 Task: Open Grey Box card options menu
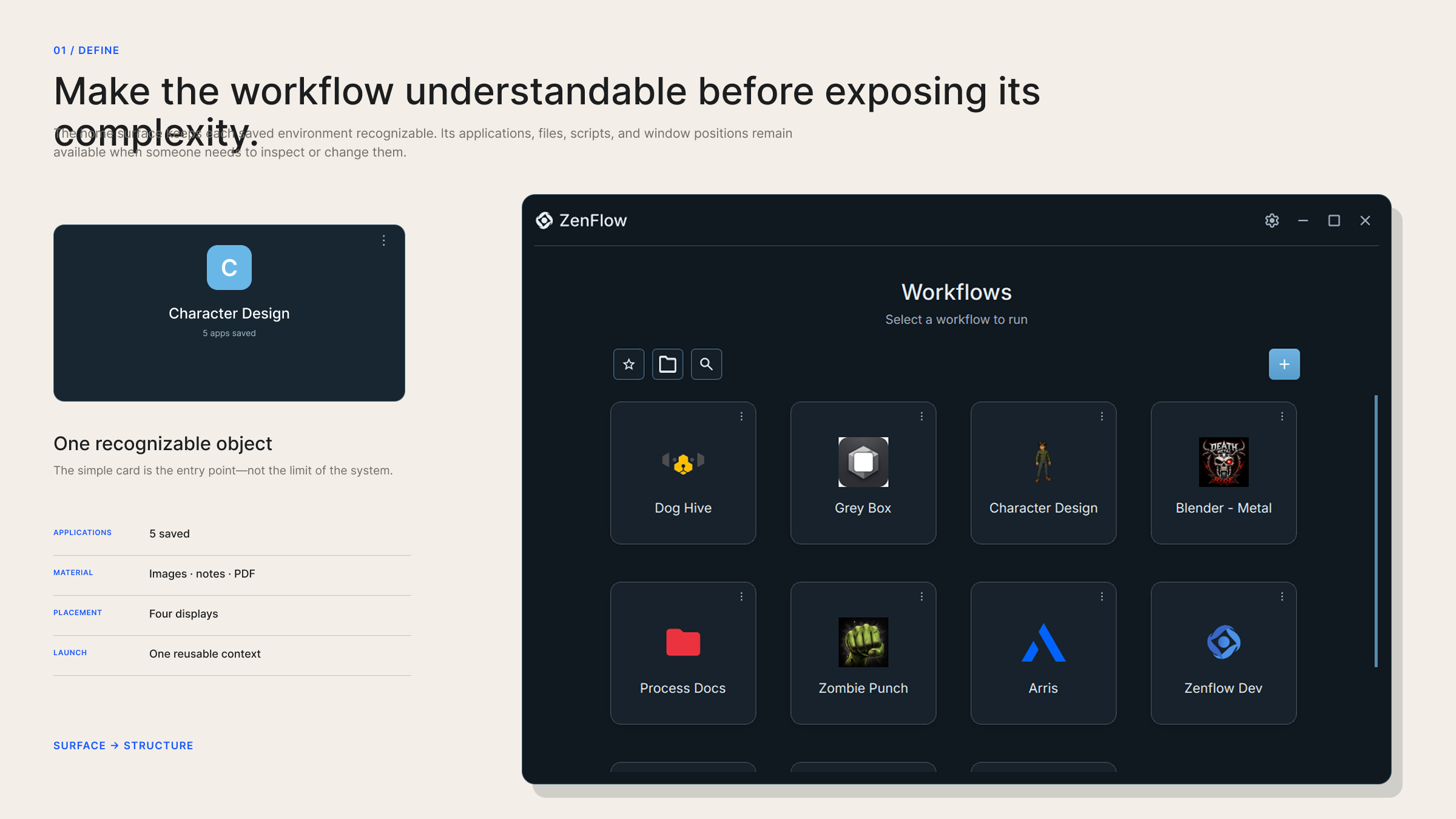pos(922,416)
